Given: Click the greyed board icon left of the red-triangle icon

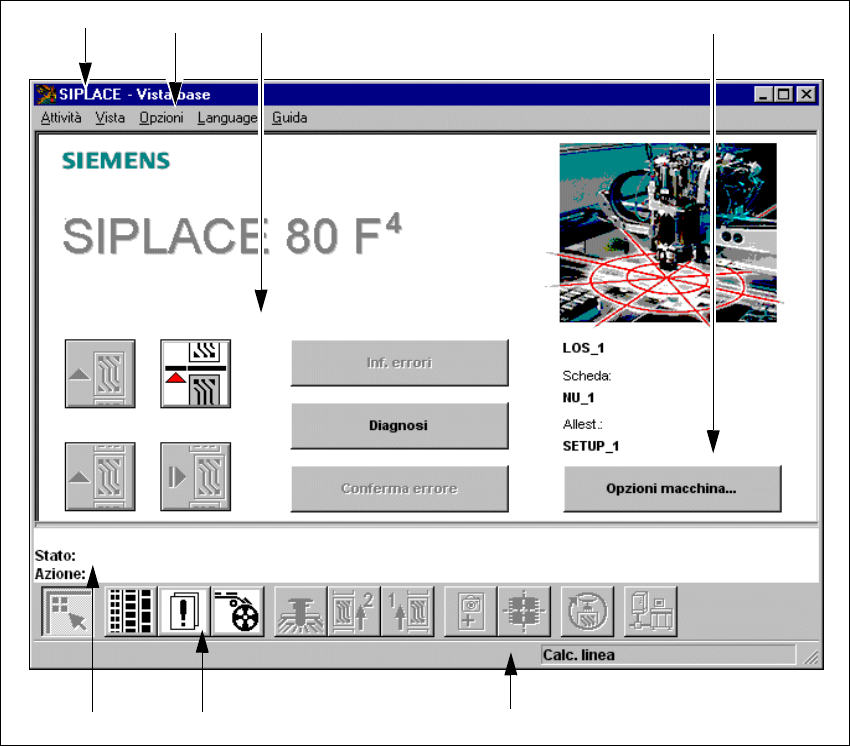Looking at the screenshot, I should point(100,374).
